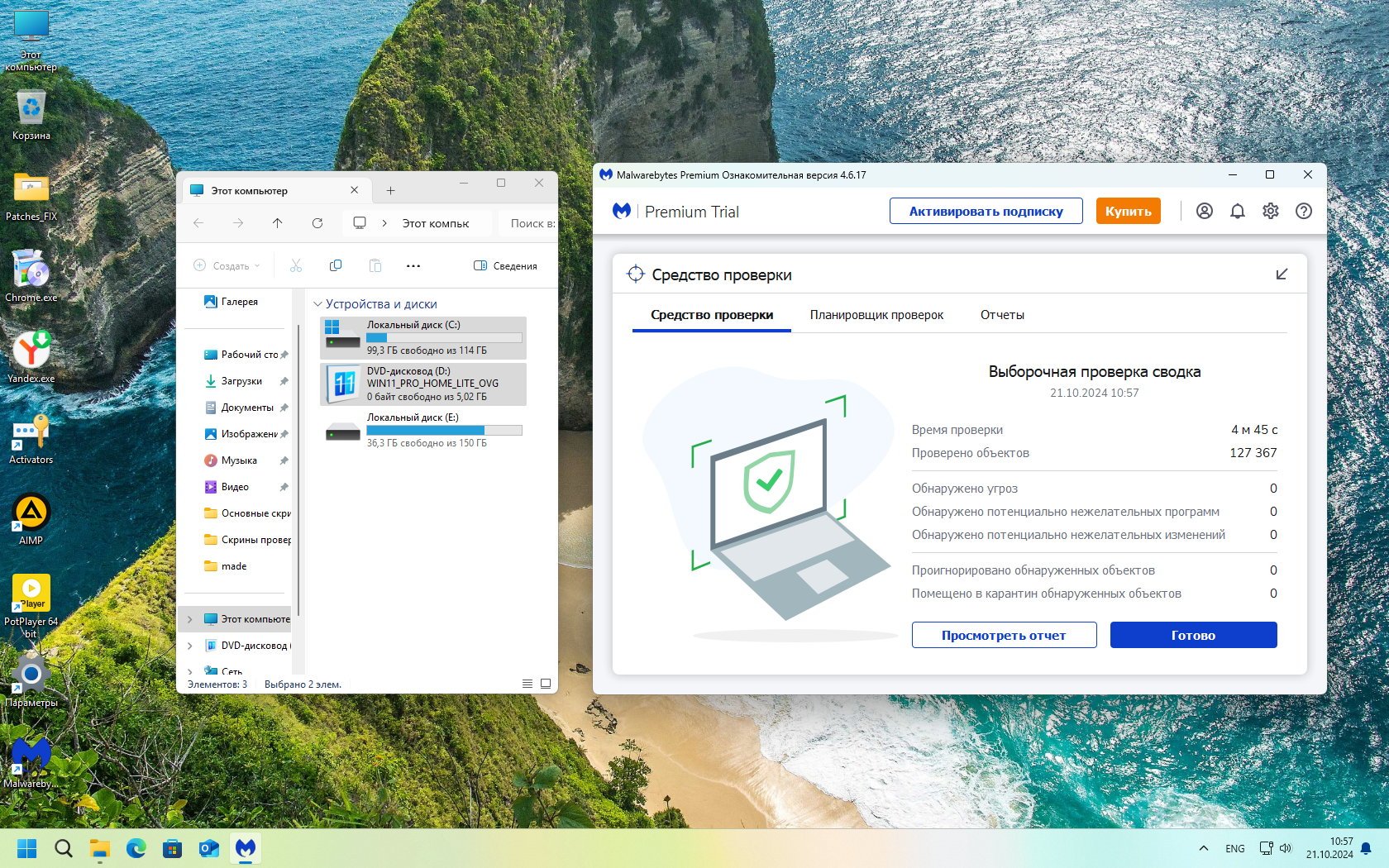Select the Yandex.exe desktop icon
This screenshot has width=1389, height=868.
pos(31,358)
